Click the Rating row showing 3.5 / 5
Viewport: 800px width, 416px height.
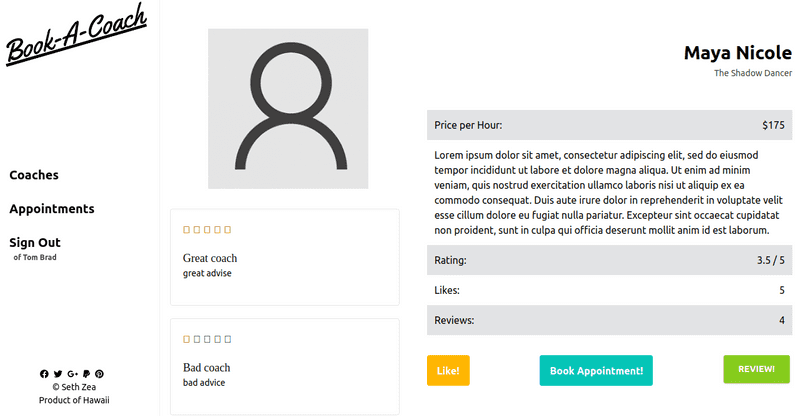coord(609,260)
